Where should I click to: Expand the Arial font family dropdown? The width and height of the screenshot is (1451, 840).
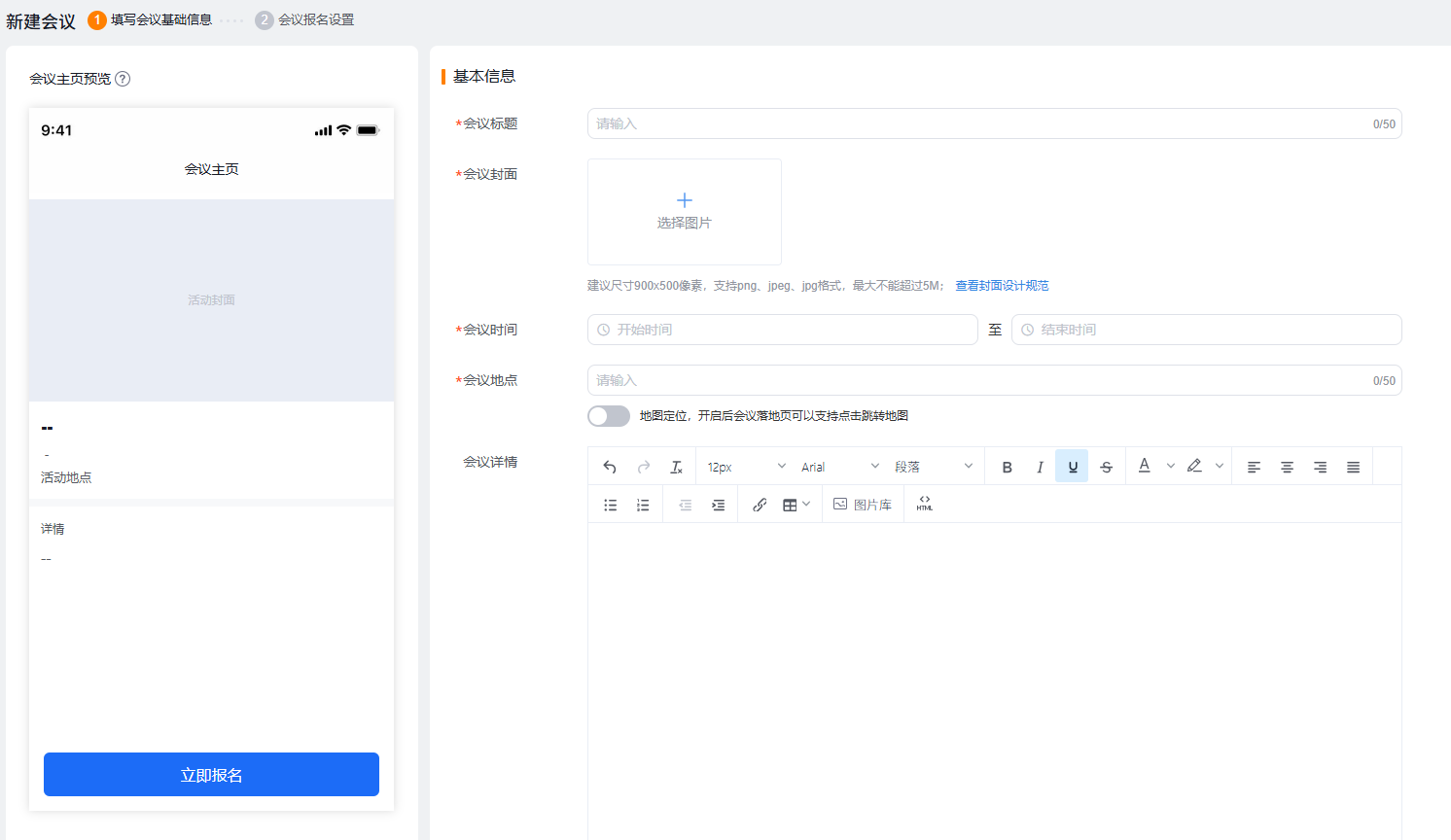click(x=839, y=467)
